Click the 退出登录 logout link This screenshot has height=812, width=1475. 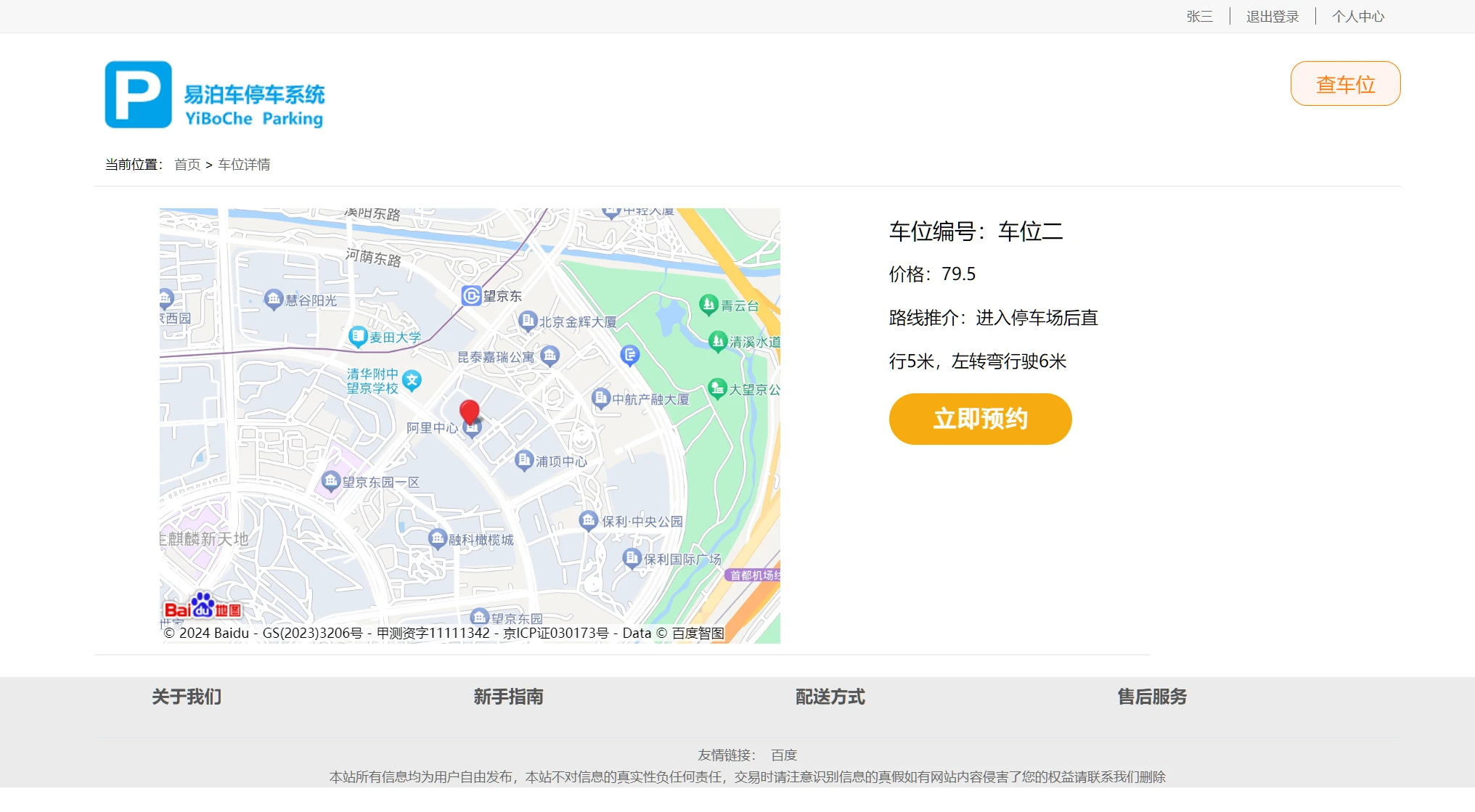point(1272,16)
